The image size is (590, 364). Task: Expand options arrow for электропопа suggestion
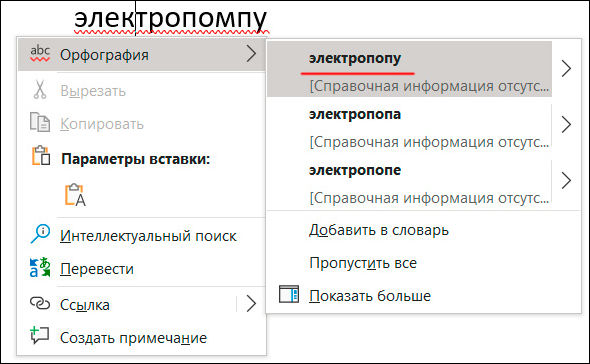point(566,124)
